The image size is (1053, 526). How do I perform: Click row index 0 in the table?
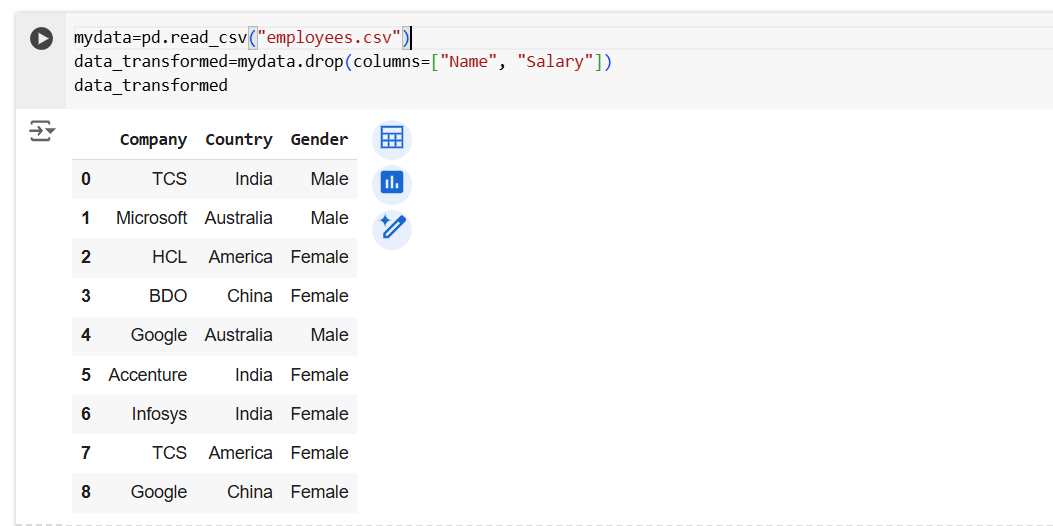coord(86,179)
